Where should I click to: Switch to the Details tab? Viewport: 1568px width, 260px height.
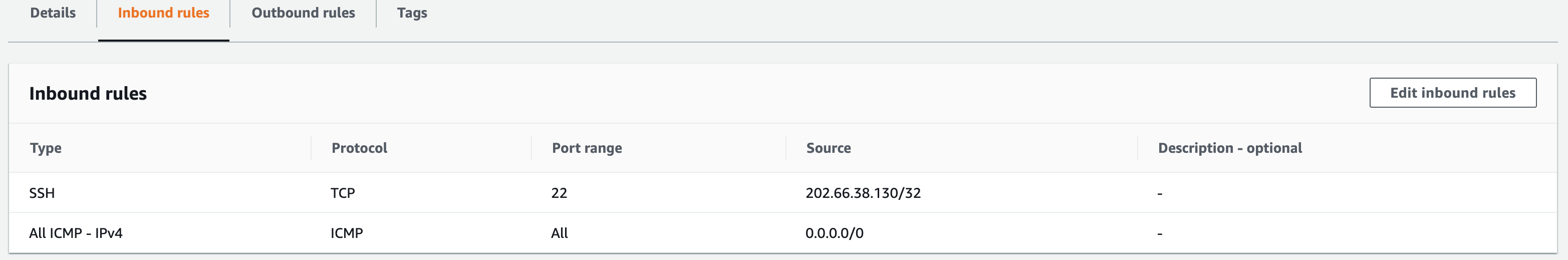coord(53,13)
